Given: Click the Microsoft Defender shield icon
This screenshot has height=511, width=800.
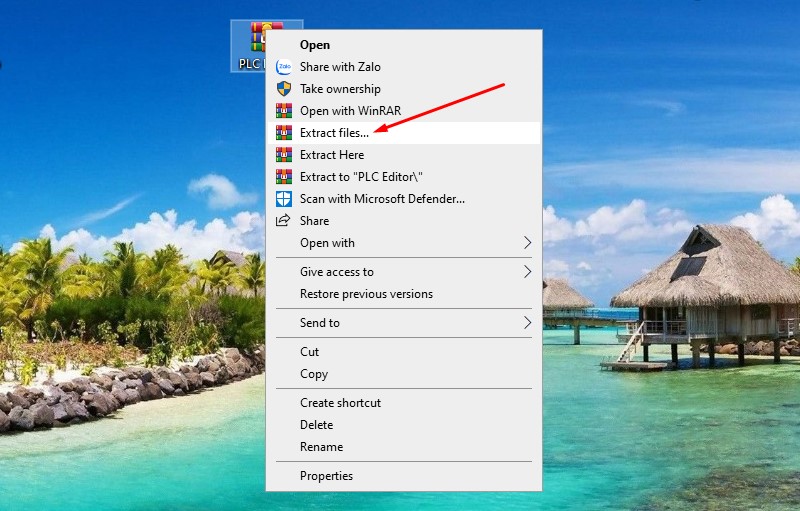Looking at the screenshot, I should [284, 199].
